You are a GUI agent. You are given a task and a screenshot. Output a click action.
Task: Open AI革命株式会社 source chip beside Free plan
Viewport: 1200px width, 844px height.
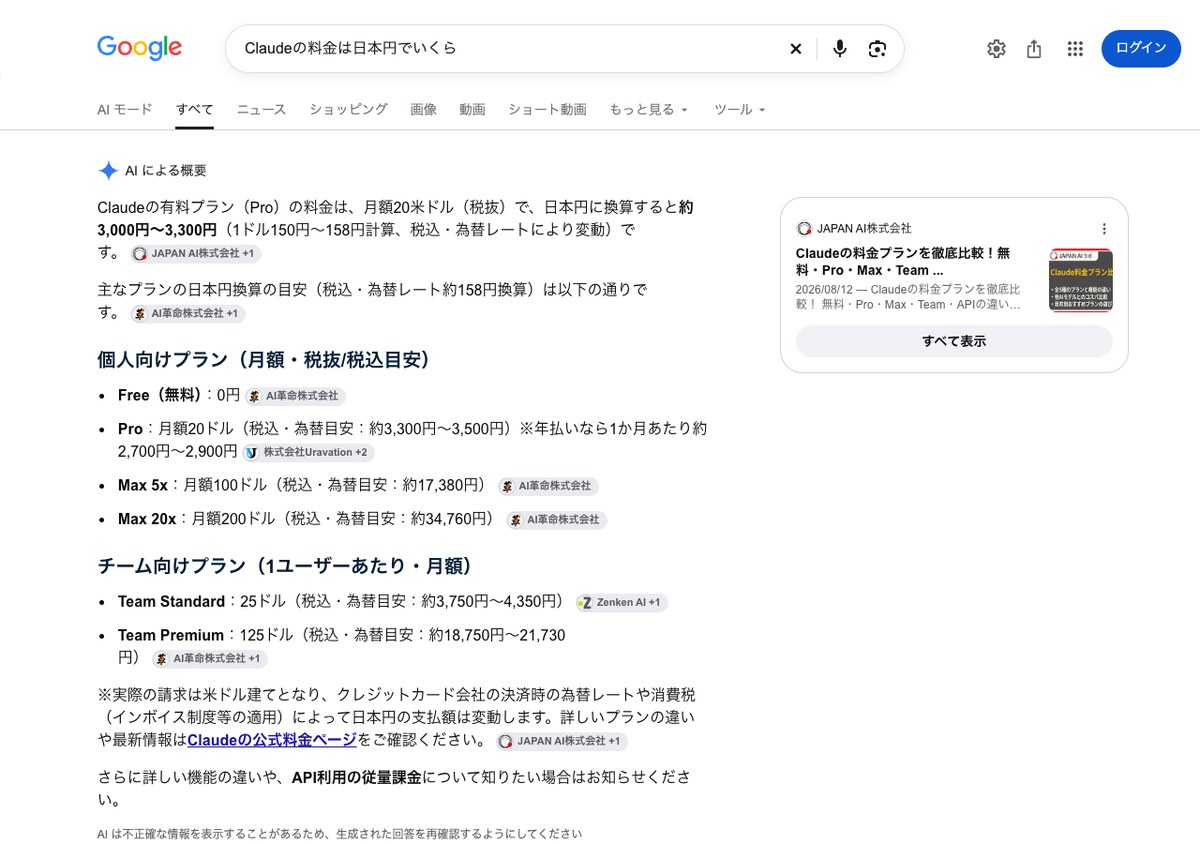295,396
